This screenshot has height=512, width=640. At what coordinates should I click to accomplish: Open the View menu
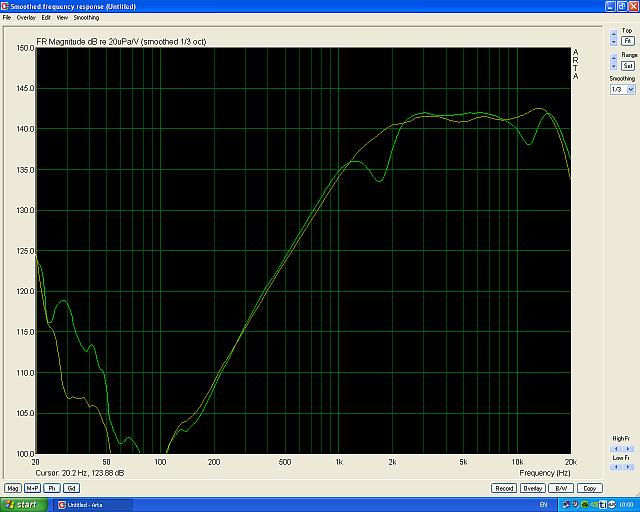(62, 18)
